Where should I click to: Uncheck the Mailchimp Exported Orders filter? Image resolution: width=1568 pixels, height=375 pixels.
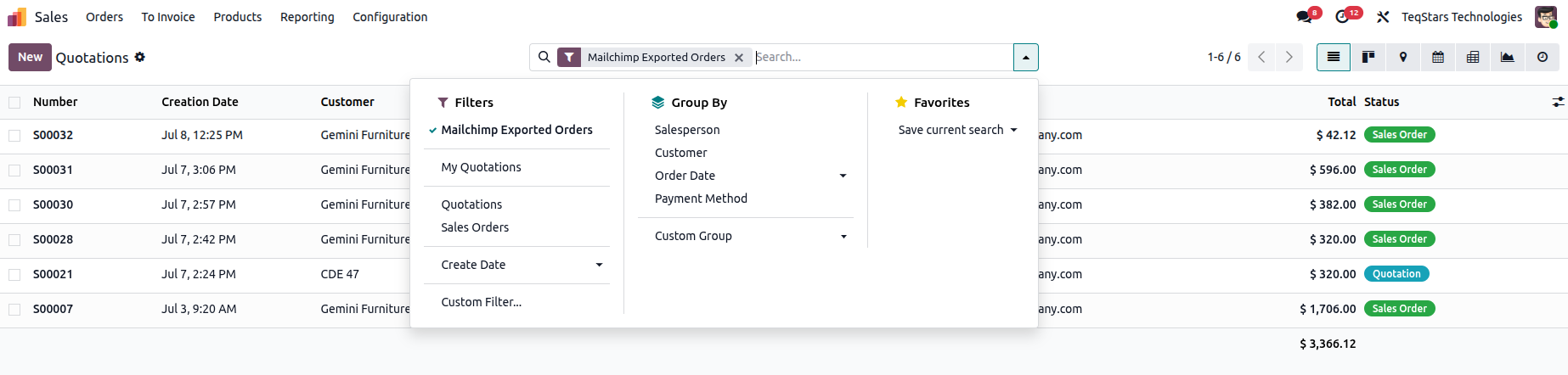click(x=516, y=130)
